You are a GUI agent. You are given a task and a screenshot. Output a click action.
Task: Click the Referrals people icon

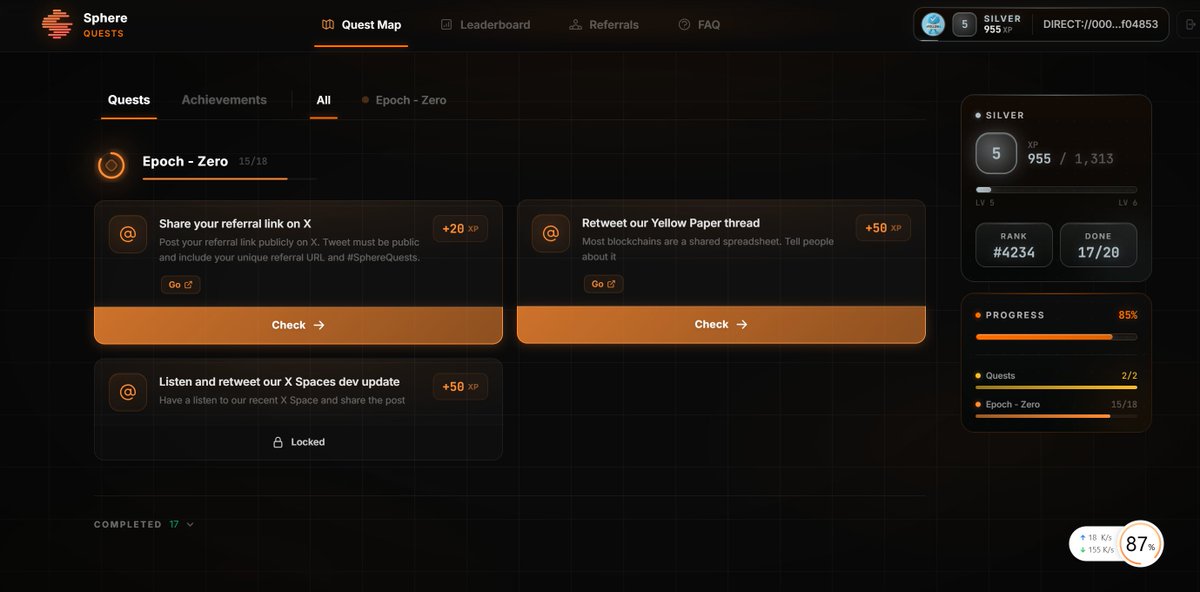(575, 24)
